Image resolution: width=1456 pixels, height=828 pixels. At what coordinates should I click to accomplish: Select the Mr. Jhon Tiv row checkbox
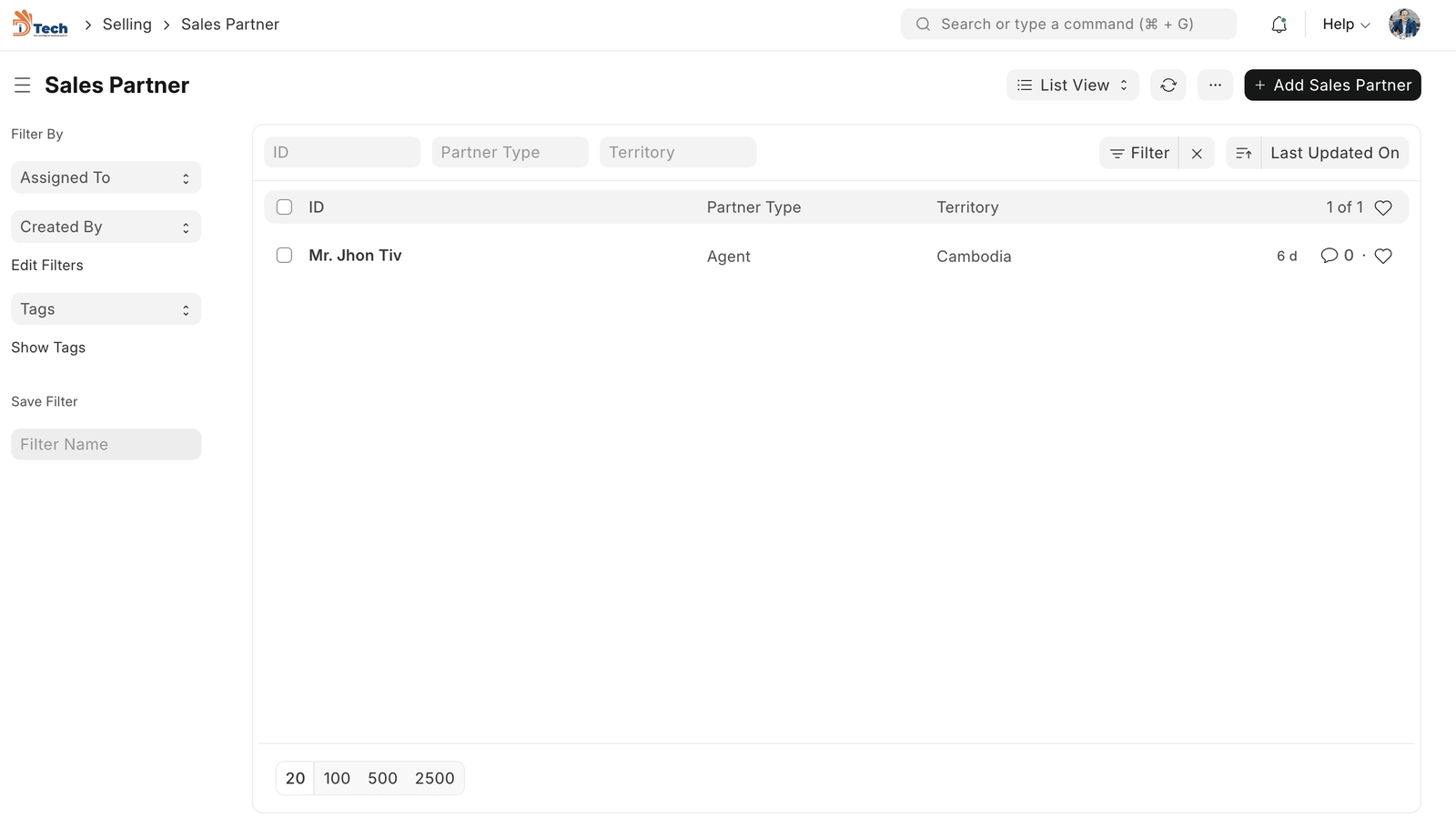point(284,256)
